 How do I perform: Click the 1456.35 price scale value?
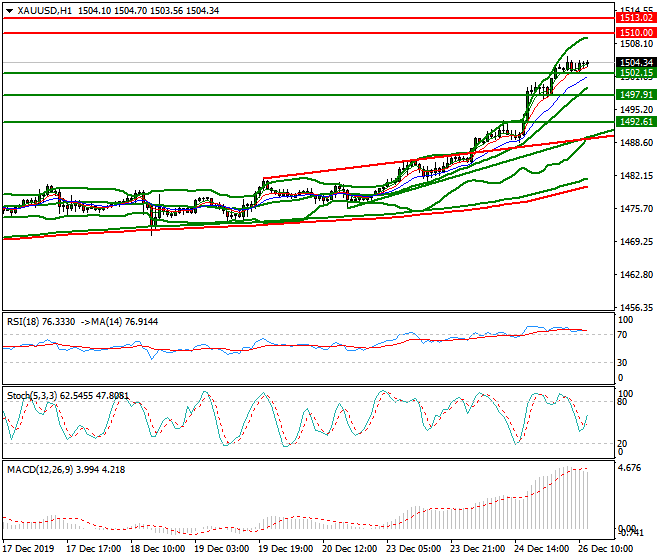click(636, 308)
